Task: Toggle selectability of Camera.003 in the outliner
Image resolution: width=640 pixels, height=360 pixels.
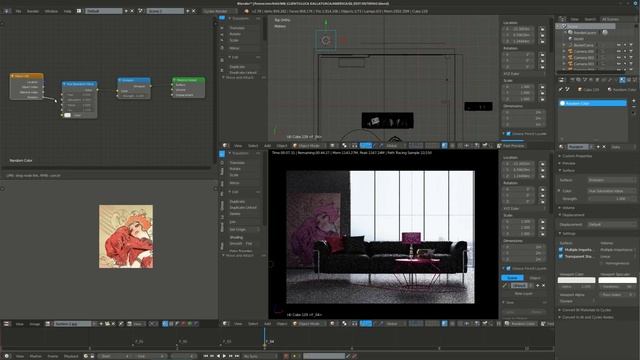Action: [625, 64]
